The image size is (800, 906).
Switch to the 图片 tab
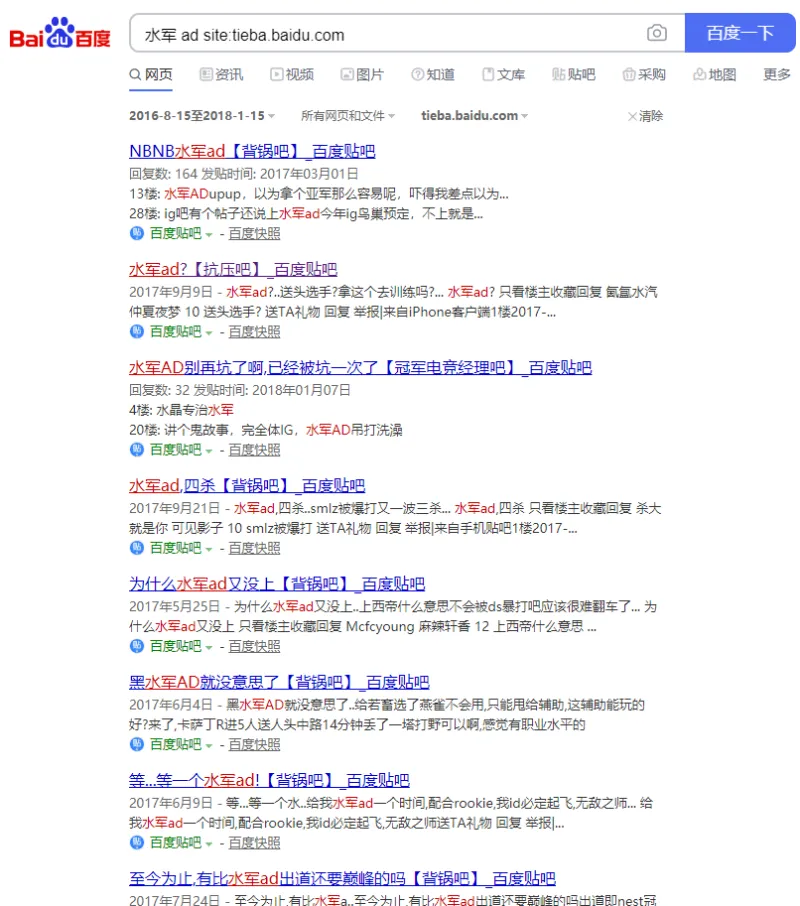[362, 75]
